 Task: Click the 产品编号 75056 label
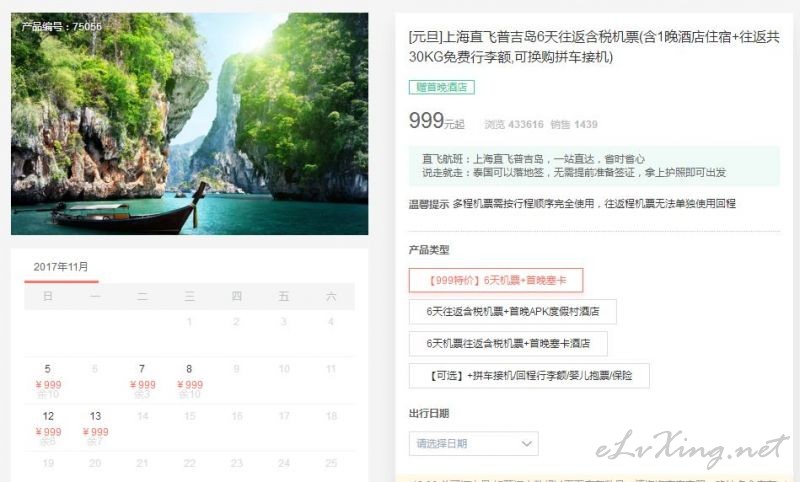[62, 27]
